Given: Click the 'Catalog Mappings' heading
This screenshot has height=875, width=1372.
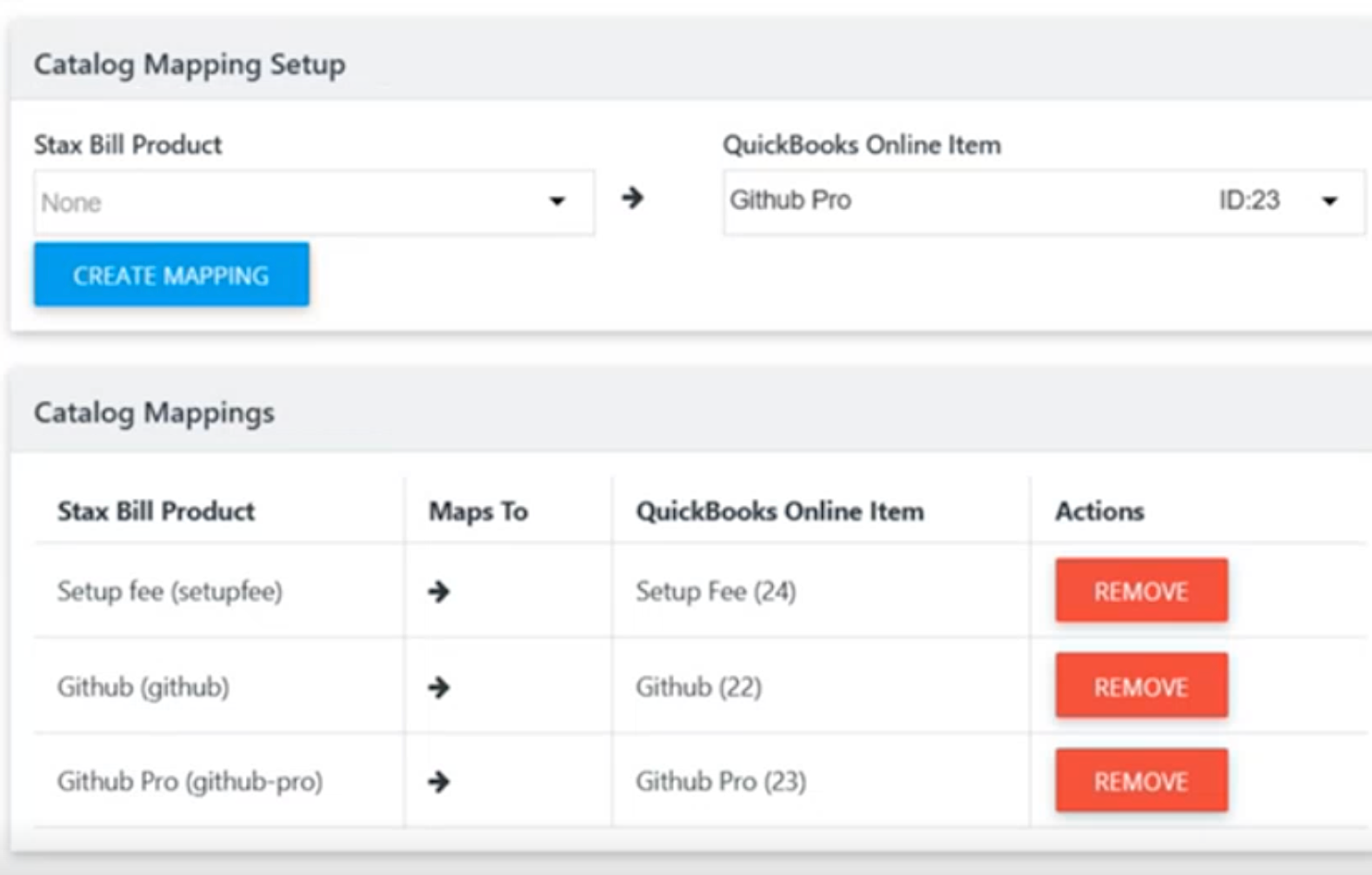Looking at the screenshot, I should tap(154, 413).
